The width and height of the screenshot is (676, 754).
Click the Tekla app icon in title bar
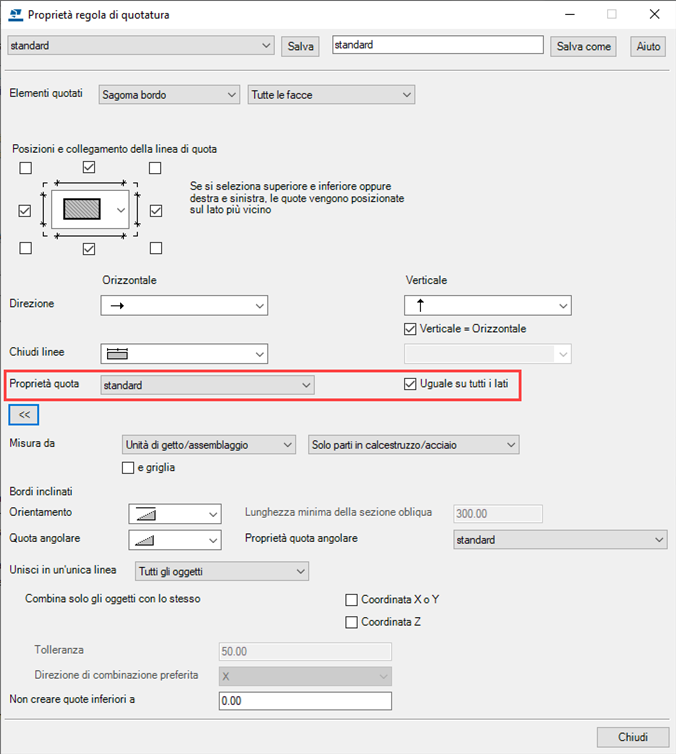click(15, 15)
